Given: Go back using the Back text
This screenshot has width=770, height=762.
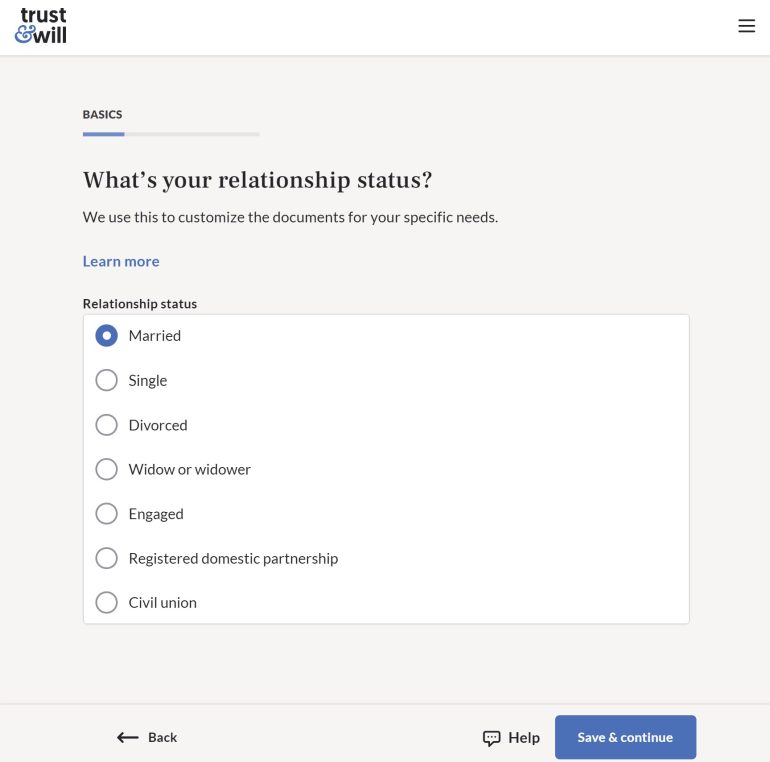Looking at the screenshot, I should 162,738.
